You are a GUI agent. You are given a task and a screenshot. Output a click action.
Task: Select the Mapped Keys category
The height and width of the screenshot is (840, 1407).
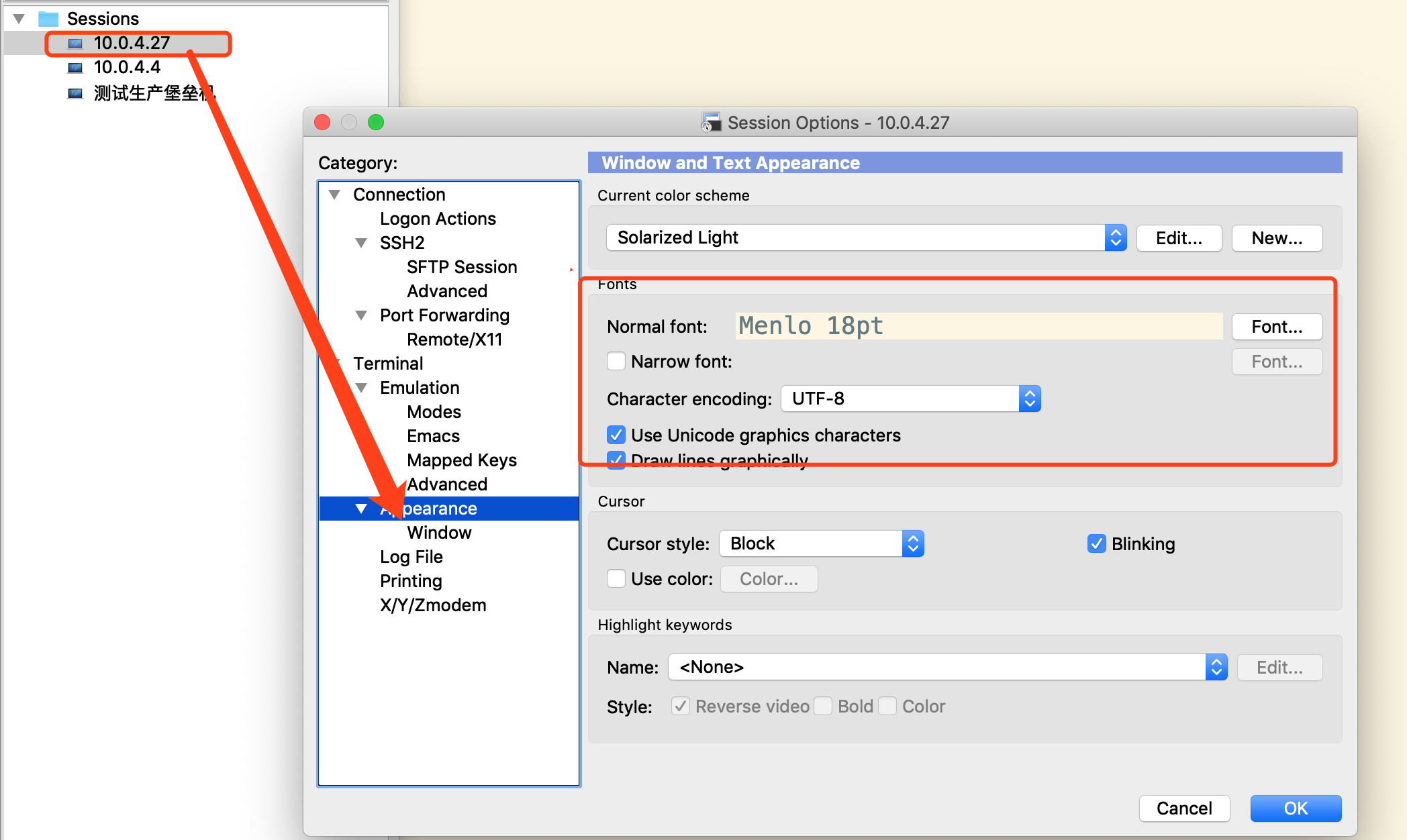pos(461,460)
